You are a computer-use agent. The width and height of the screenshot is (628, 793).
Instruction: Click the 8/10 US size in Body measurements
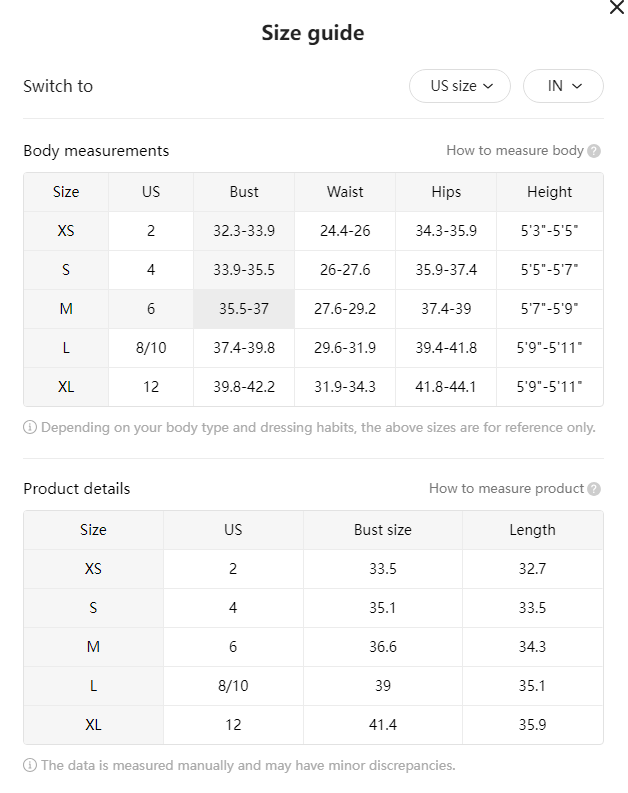coord(151,348)
